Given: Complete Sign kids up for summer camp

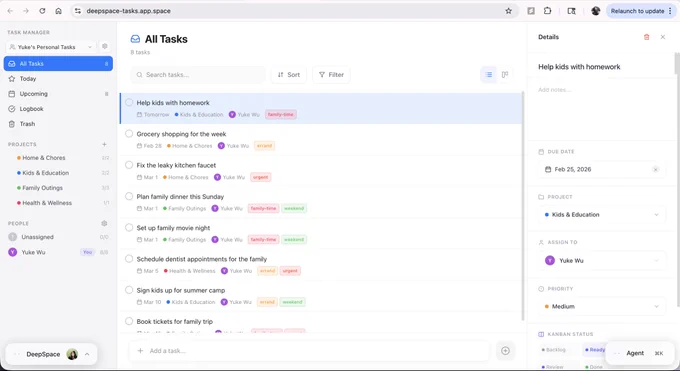Looking at the screenshot, I should [x=129, y=290].
